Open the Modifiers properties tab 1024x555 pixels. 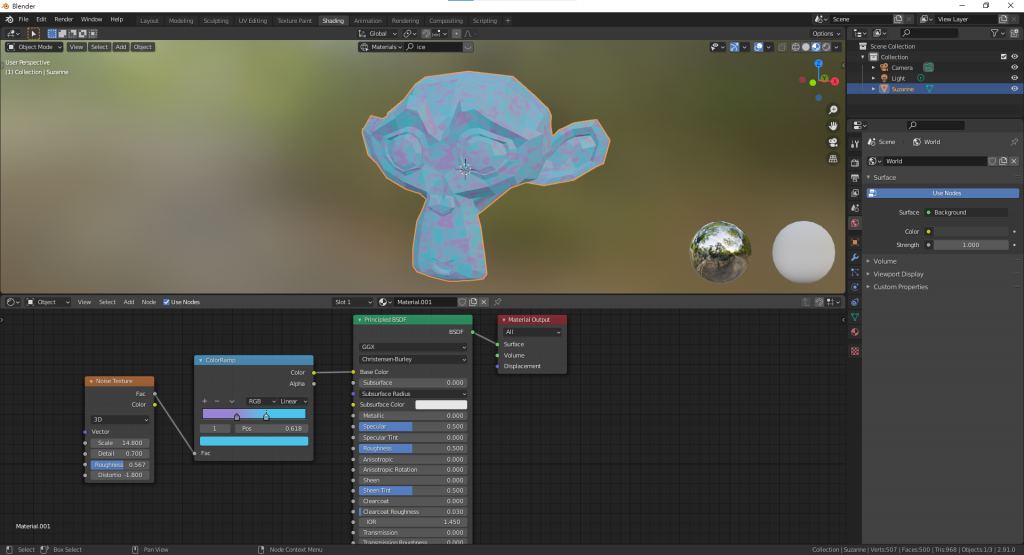pos(855,257)
